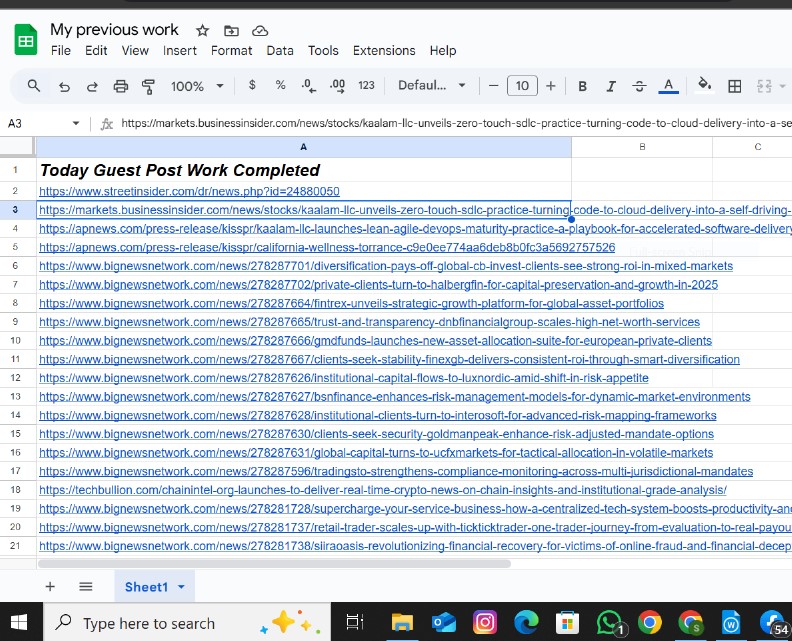Open the borders tool

coord(734,86)
